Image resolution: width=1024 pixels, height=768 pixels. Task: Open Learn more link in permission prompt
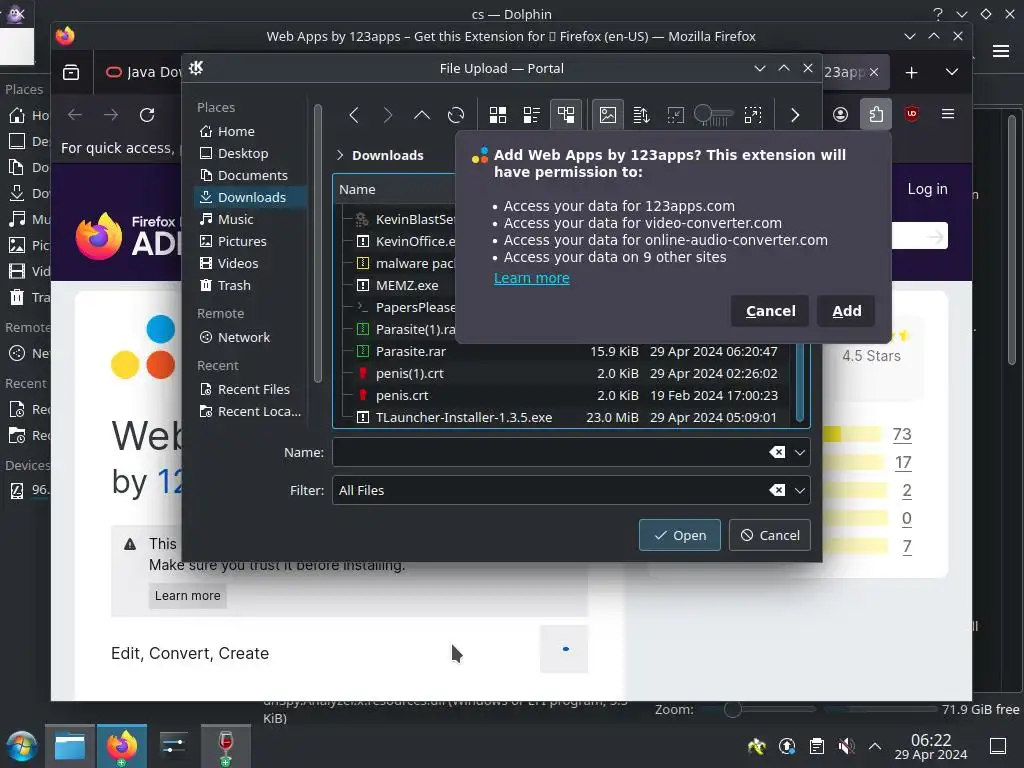[x=532, y=278]
